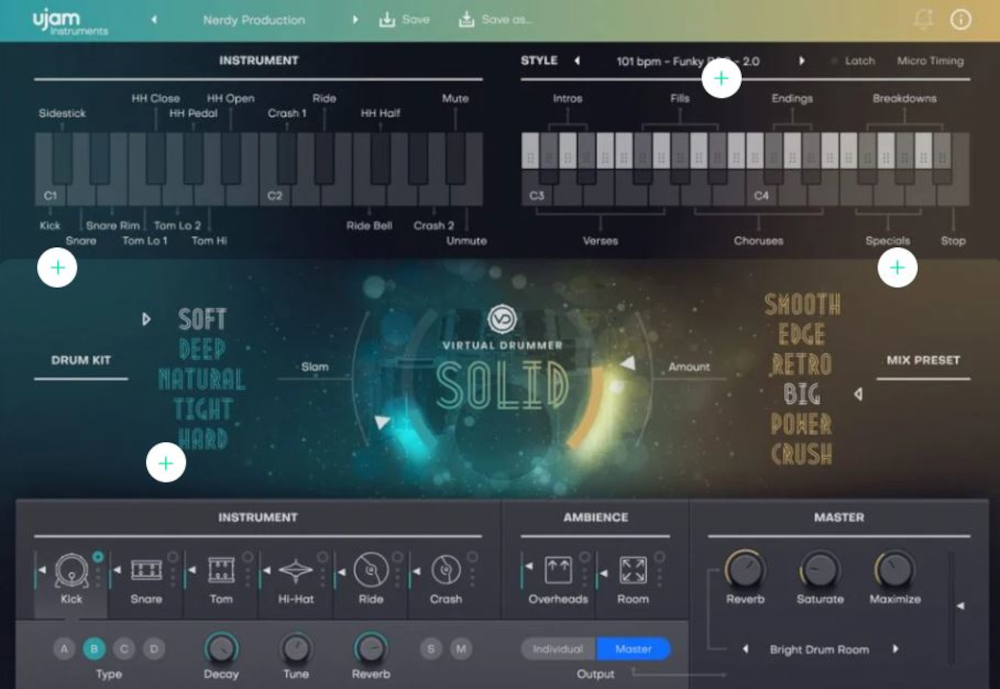Open Micro Timing settings
The width and height of the screenshot is (1000, 689).
[930, 61]
